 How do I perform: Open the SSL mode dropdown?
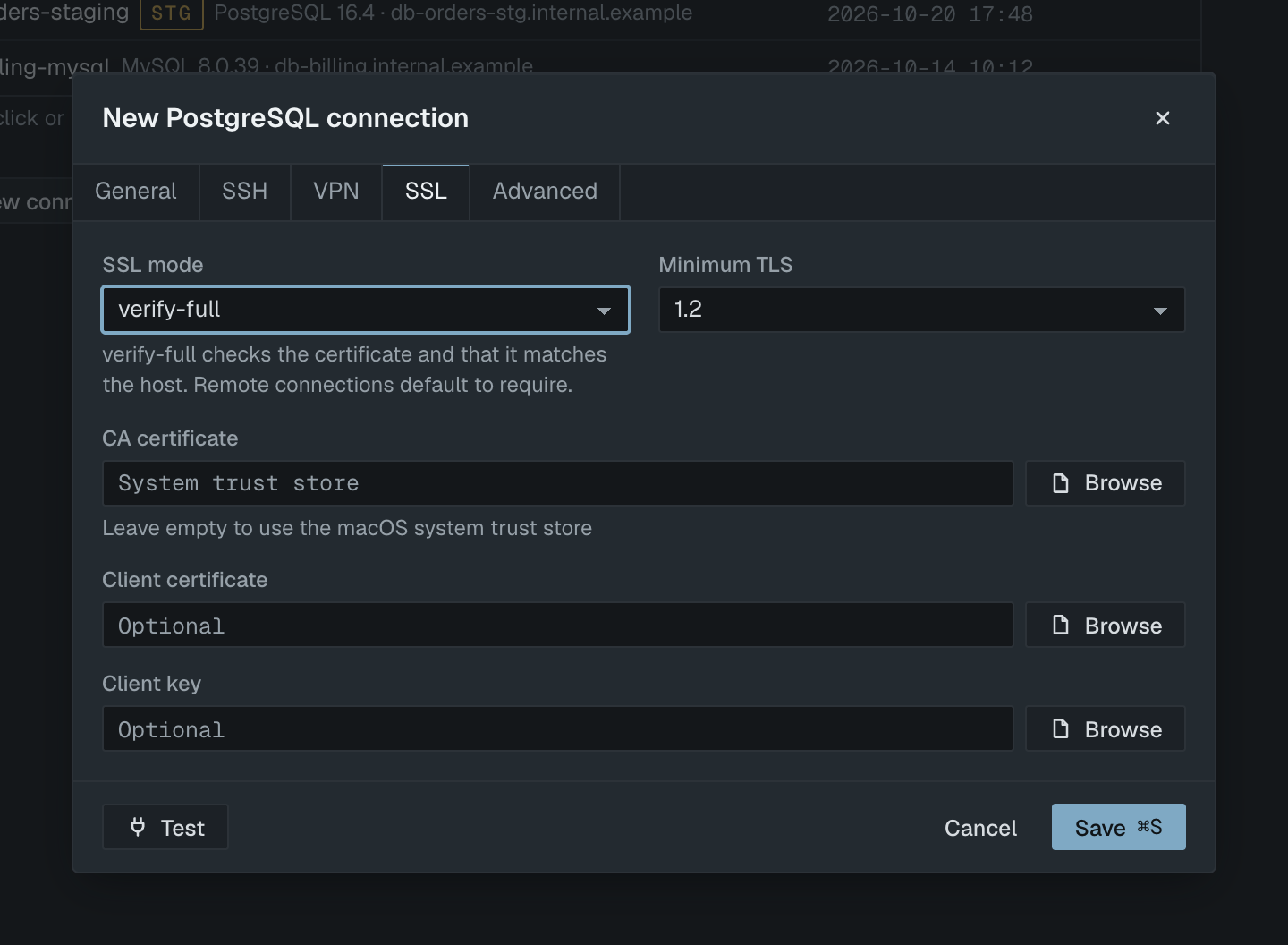(x=366, y=310)
